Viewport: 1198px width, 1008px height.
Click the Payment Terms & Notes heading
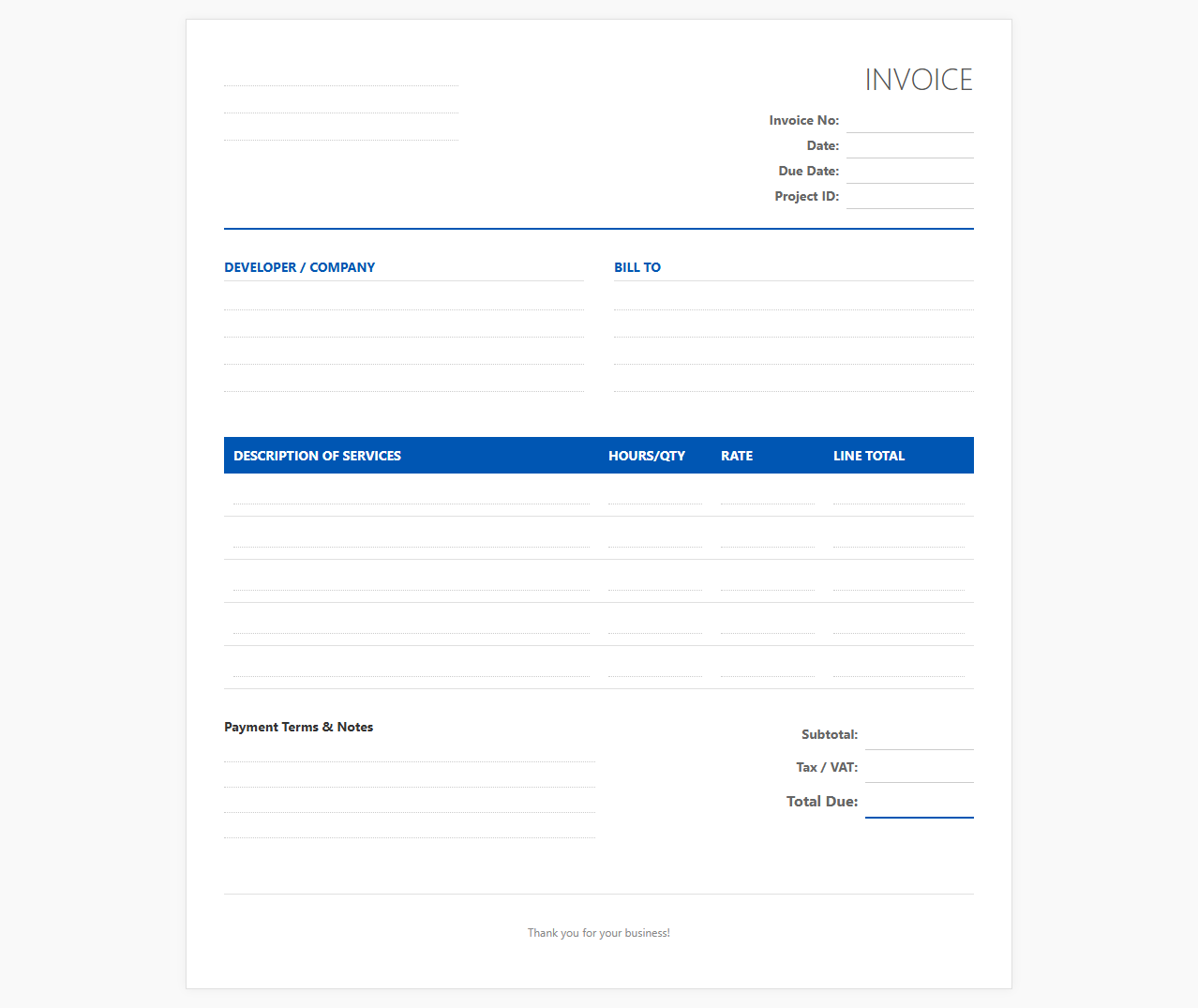298,727
